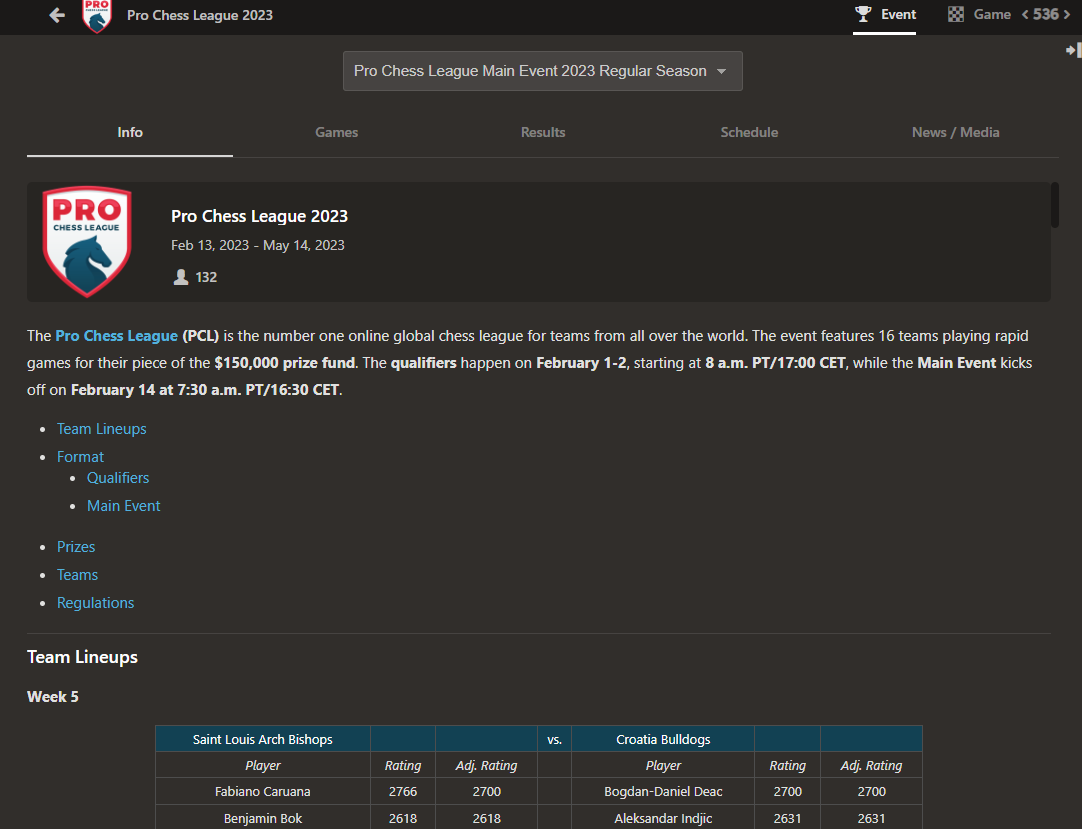Click the '$150,000 prize fund' text

[284, 363]
